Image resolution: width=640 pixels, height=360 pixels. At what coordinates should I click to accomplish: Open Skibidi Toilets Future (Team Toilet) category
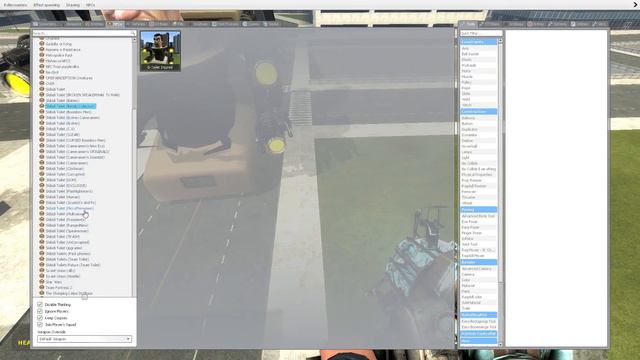tap(73, 265)
